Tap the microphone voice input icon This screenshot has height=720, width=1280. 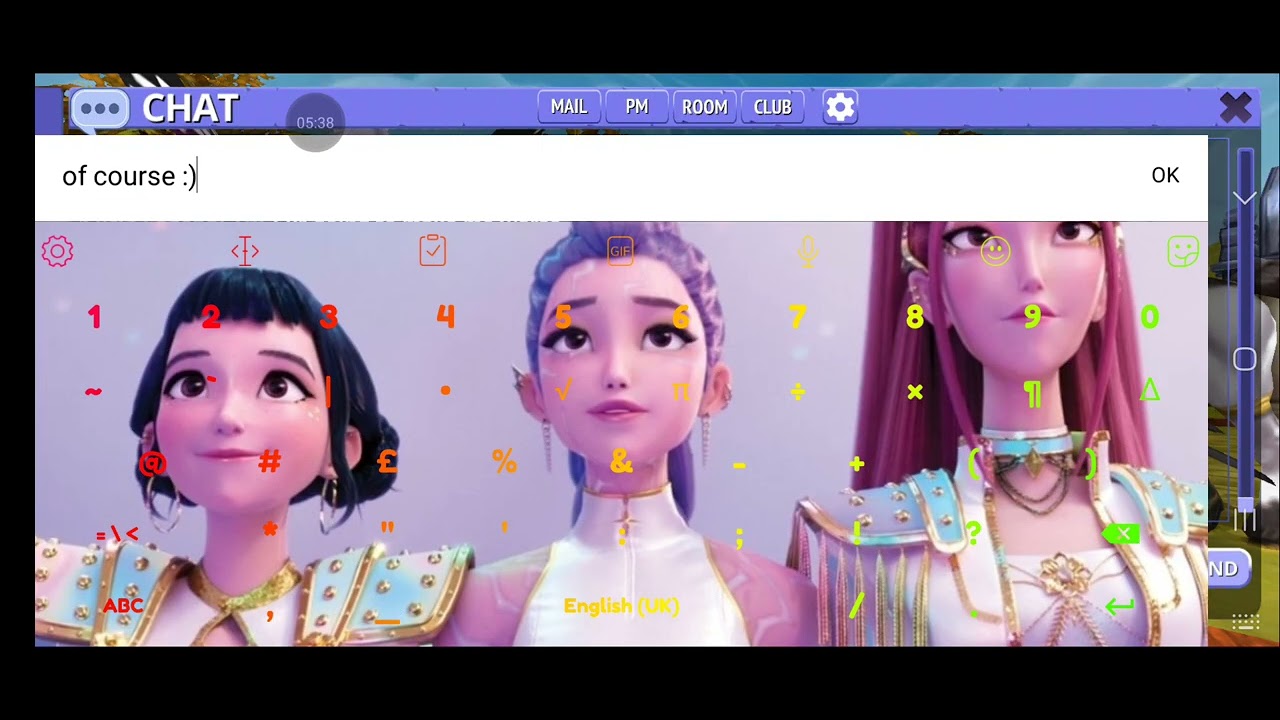pos(808,251)
